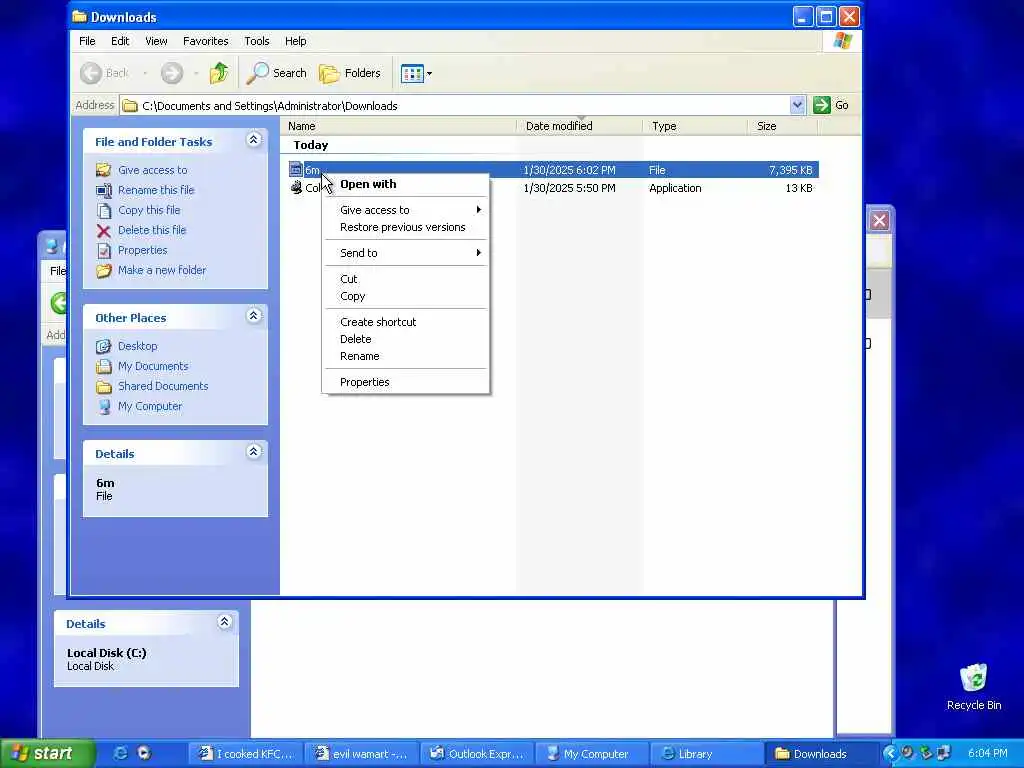
Task: Collapse File and Folder Tasks panel
Action: click(253, 140)
